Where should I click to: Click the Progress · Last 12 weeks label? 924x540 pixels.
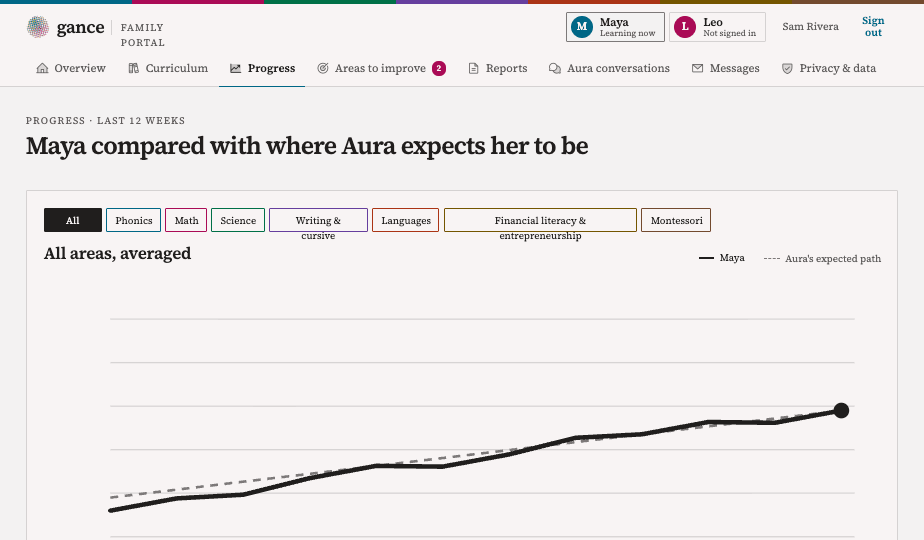105,120
